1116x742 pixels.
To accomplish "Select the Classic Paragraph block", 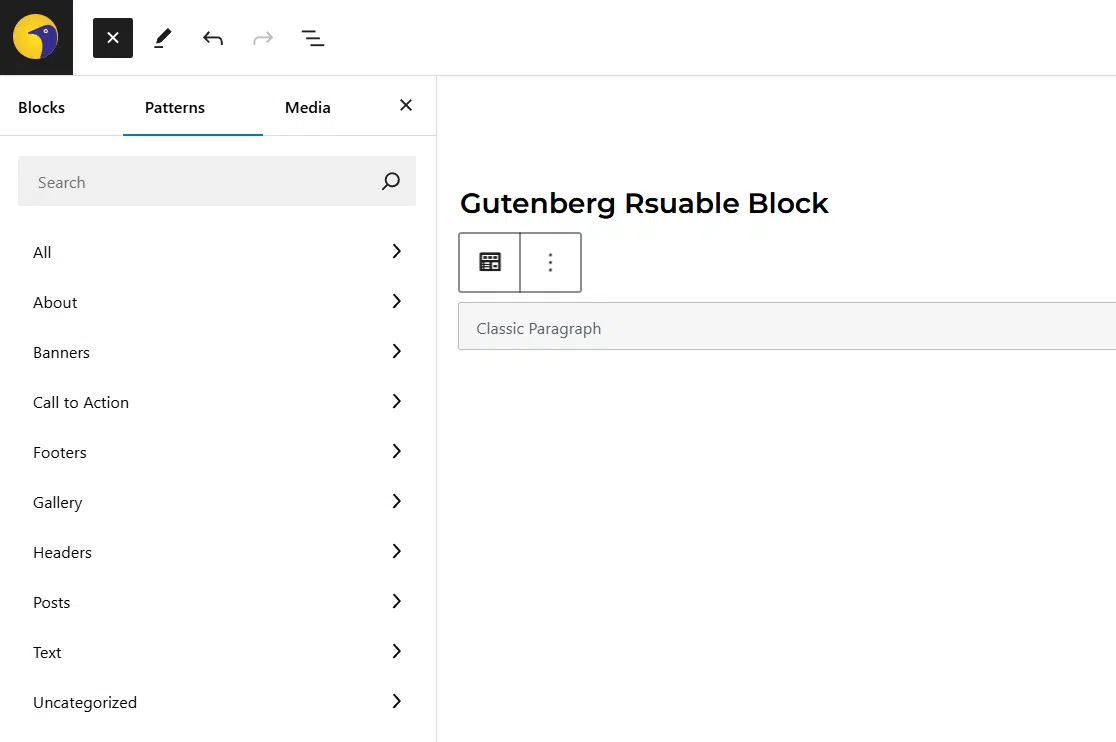I will 700,326.
